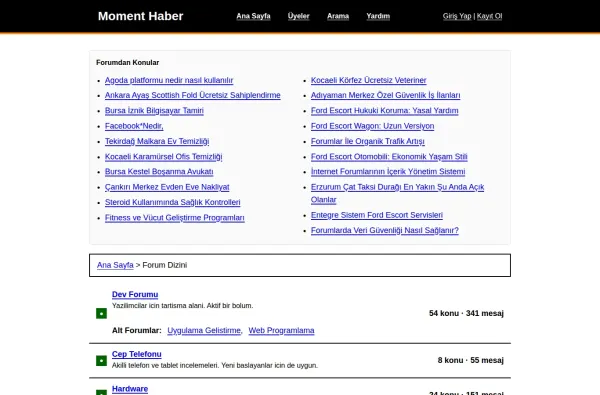Click the Alt Forumlar: label
Viewport: 600px width, 395px height.
[137, 330]
